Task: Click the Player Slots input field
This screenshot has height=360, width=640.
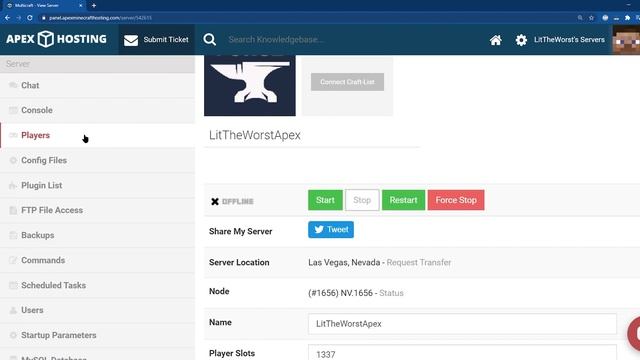Action: (x=462, y=352)
